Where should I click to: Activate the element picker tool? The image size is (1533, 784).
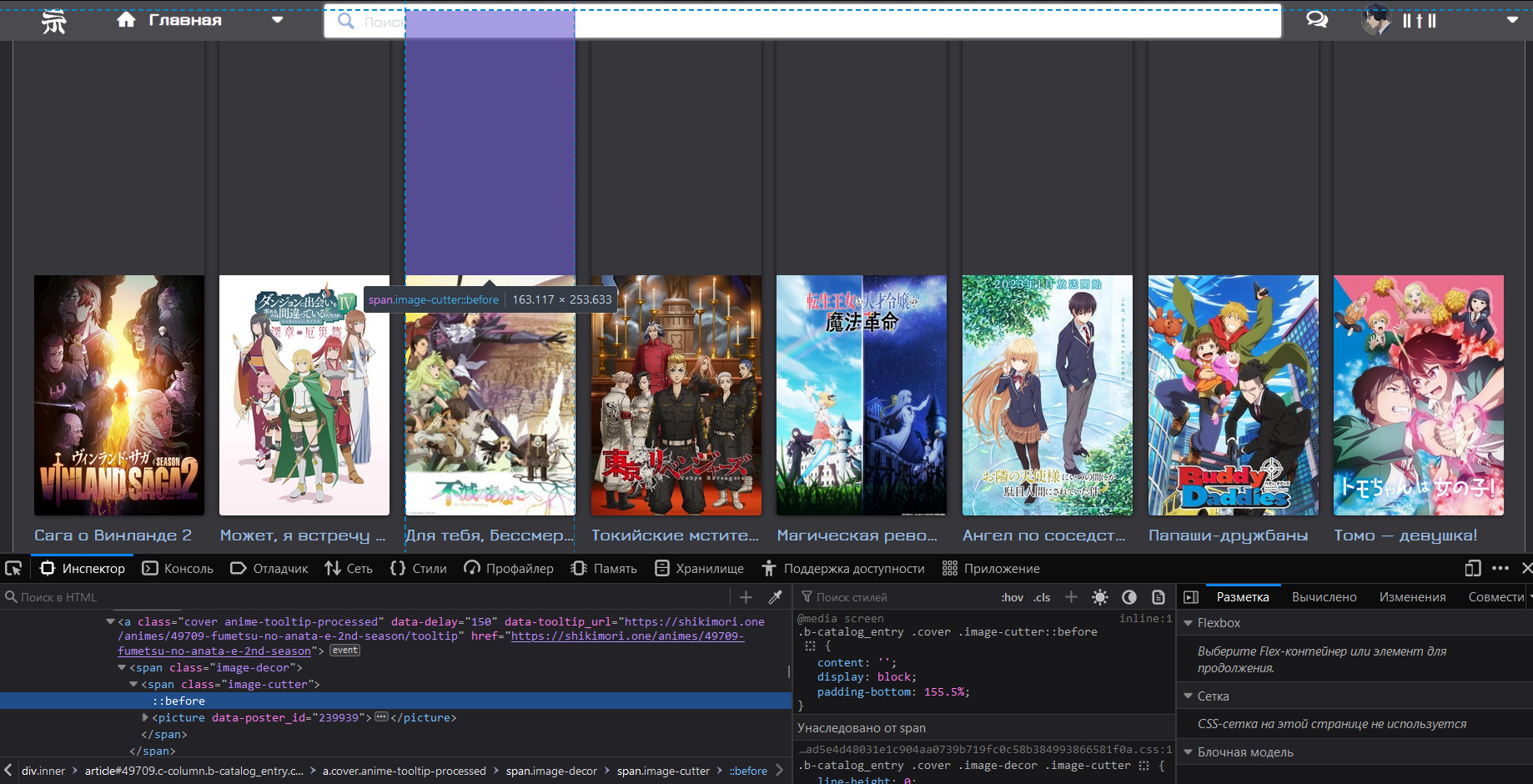click(13, 568)
